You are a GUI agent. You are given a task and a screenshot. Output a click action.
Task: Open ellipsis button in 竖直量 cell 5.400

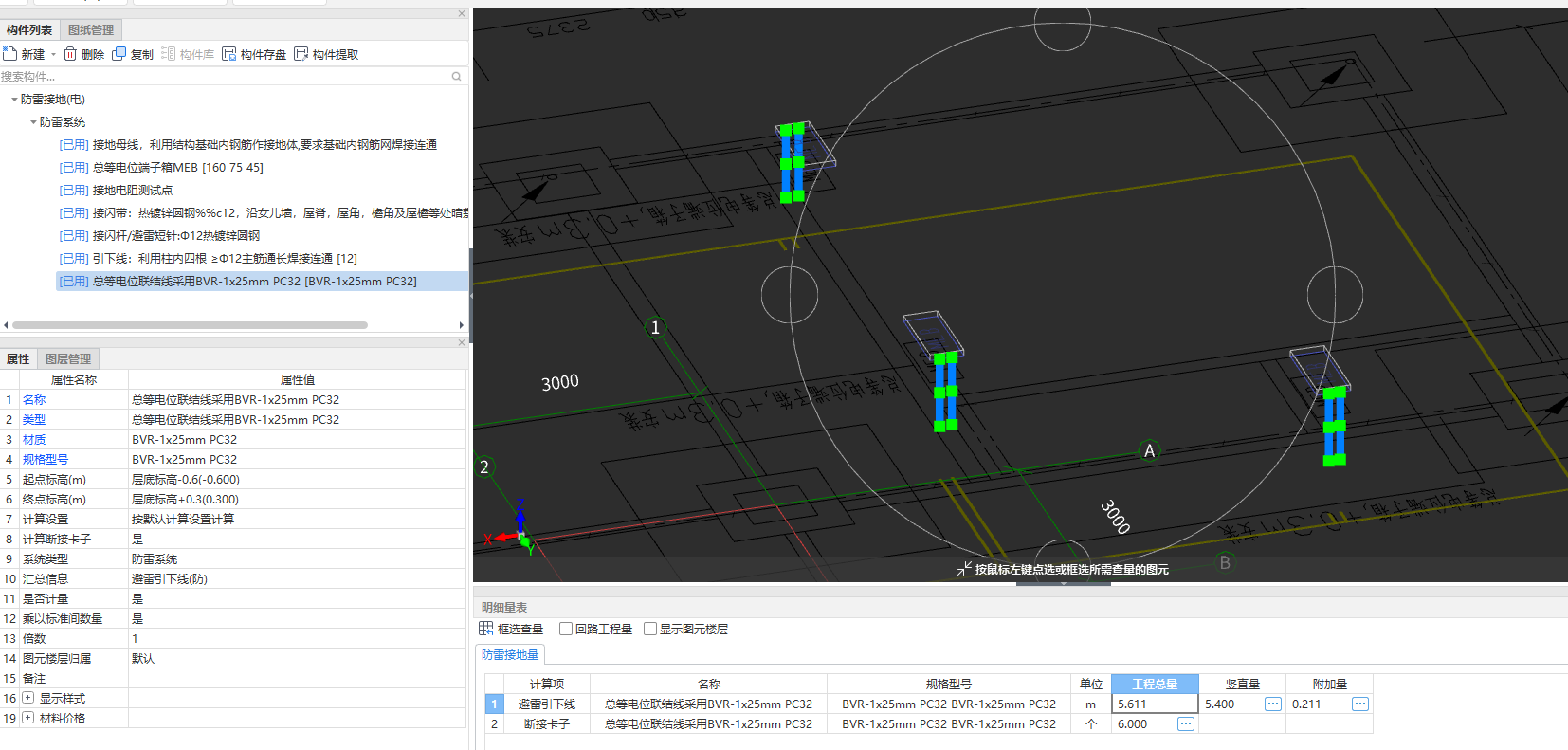(x=1272, y=704)
